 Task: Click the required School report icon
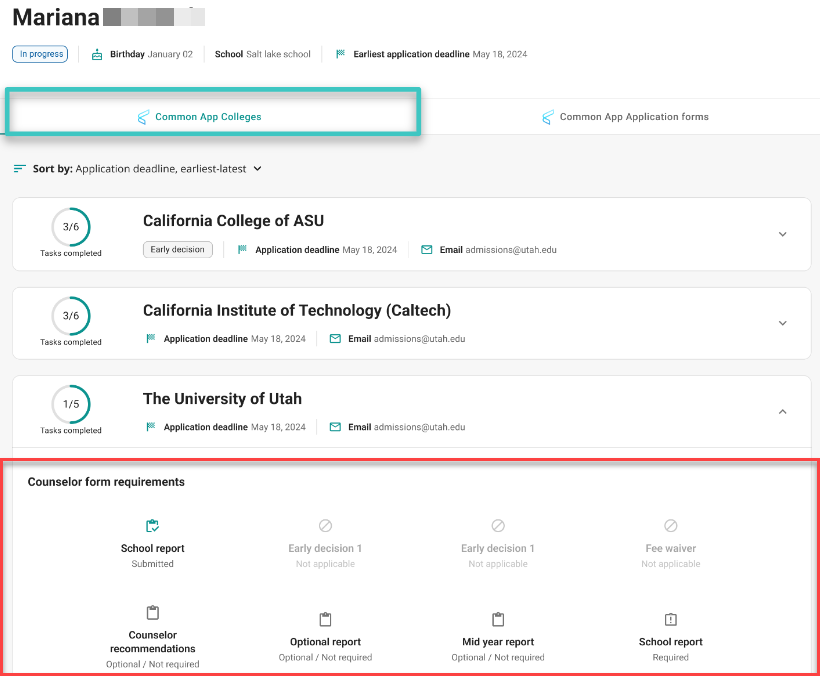(670, 613)
